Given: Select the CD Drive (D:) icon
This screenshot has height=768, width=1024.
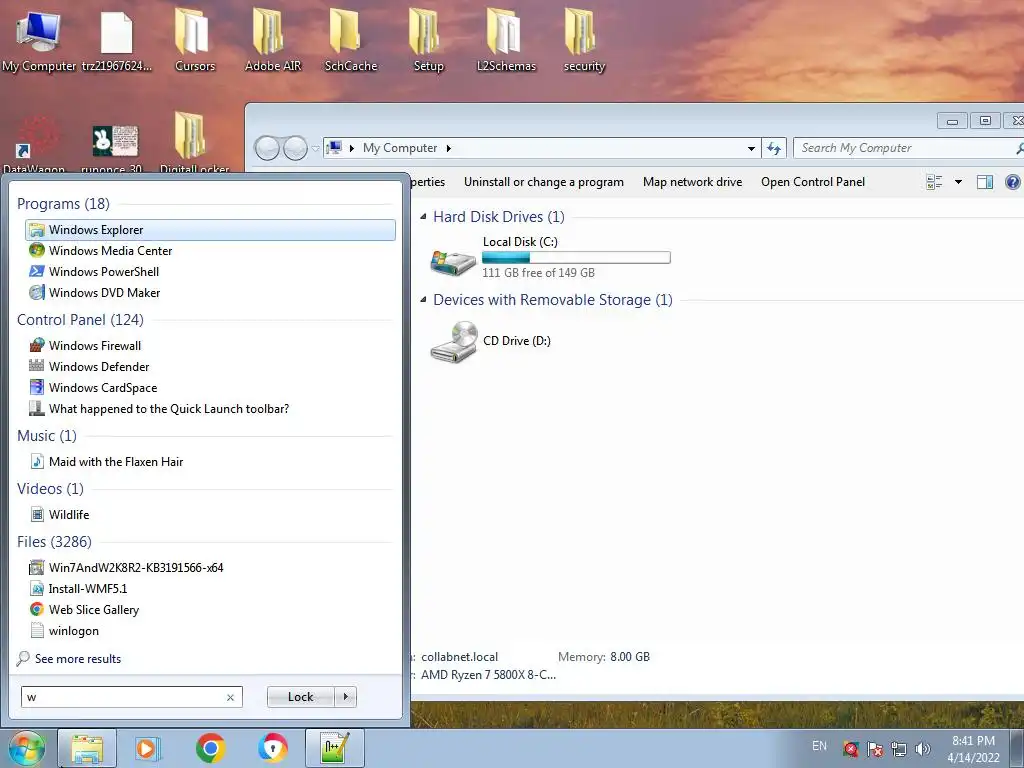Looking at the screenshot, I should coord(453,341).
